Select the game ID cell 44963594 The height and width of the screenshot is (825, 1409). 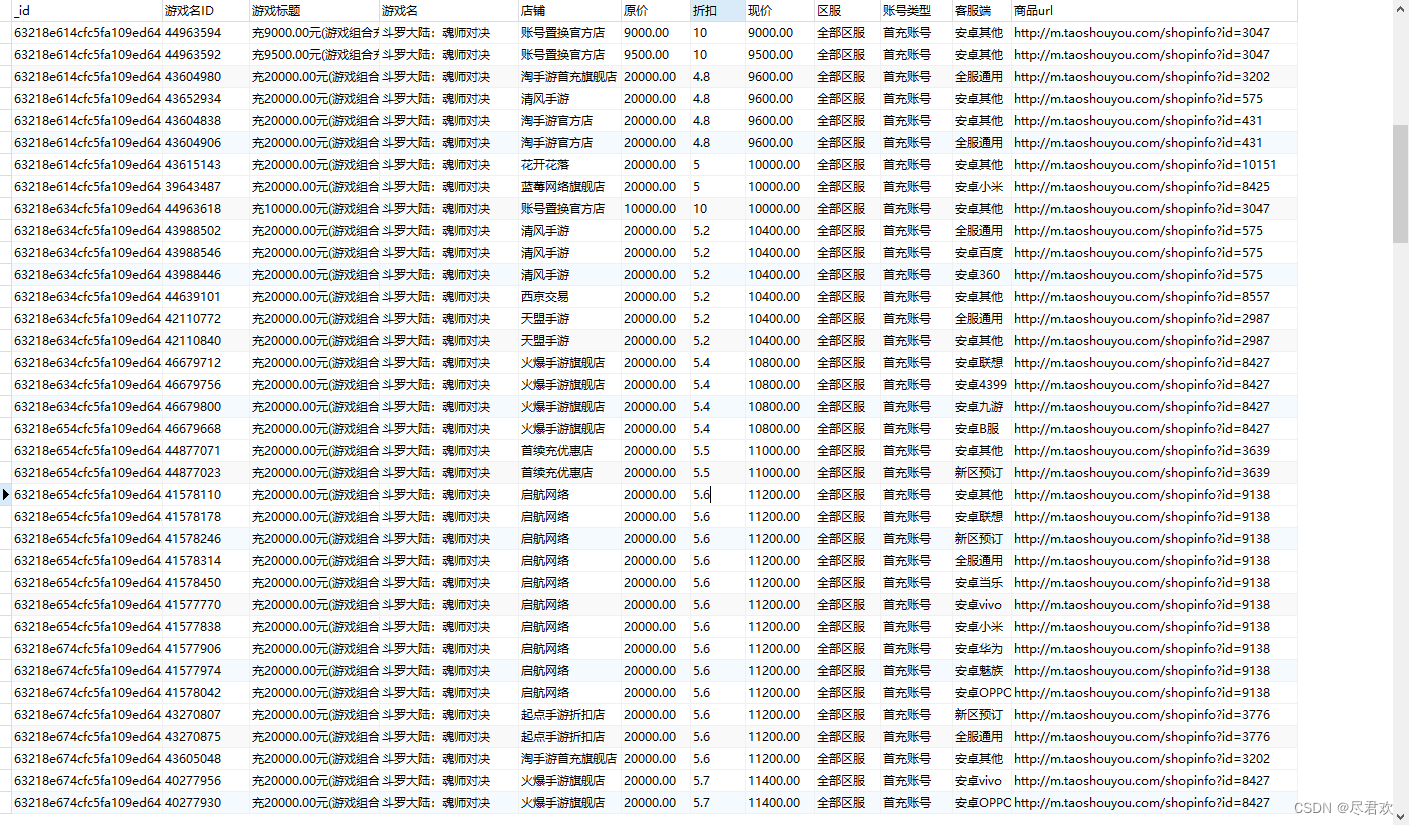205,33
